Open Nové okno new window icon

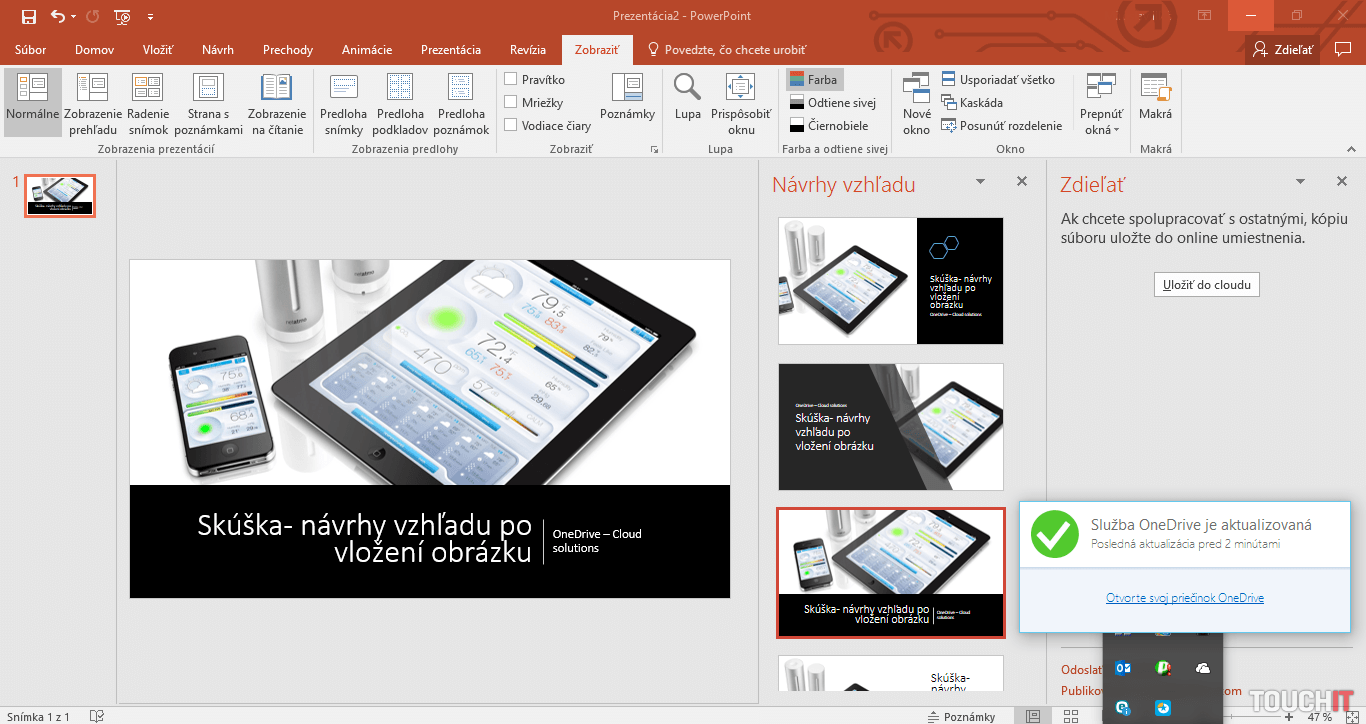[916, 89]
